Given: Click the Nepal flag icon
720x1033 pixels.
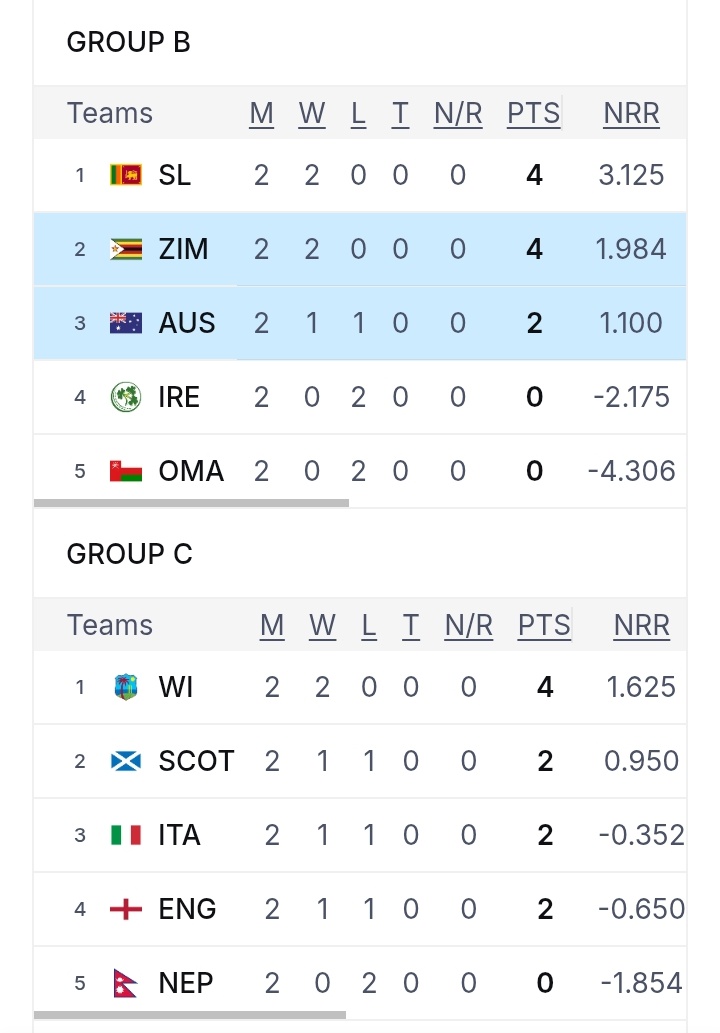Looking at the screenshot, I should coord(126,983).
